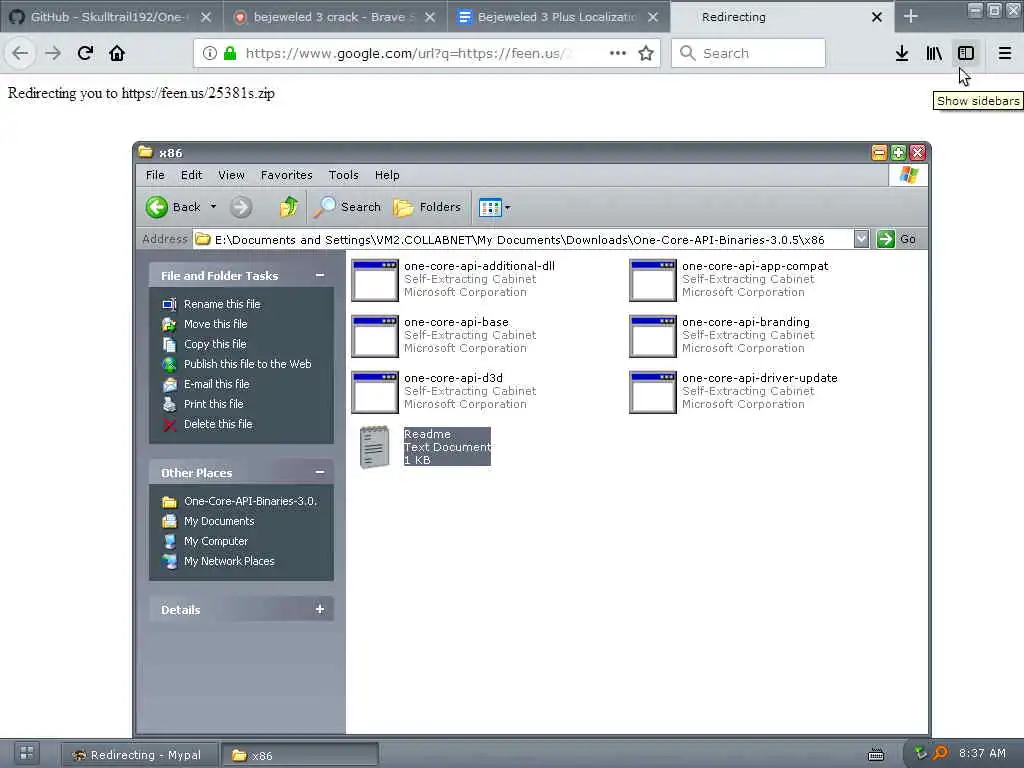The height and width of the screenshot is (768, 1024).
Task: Select one-core-api-additional-dll file icon
Action: tap(375, 280)
